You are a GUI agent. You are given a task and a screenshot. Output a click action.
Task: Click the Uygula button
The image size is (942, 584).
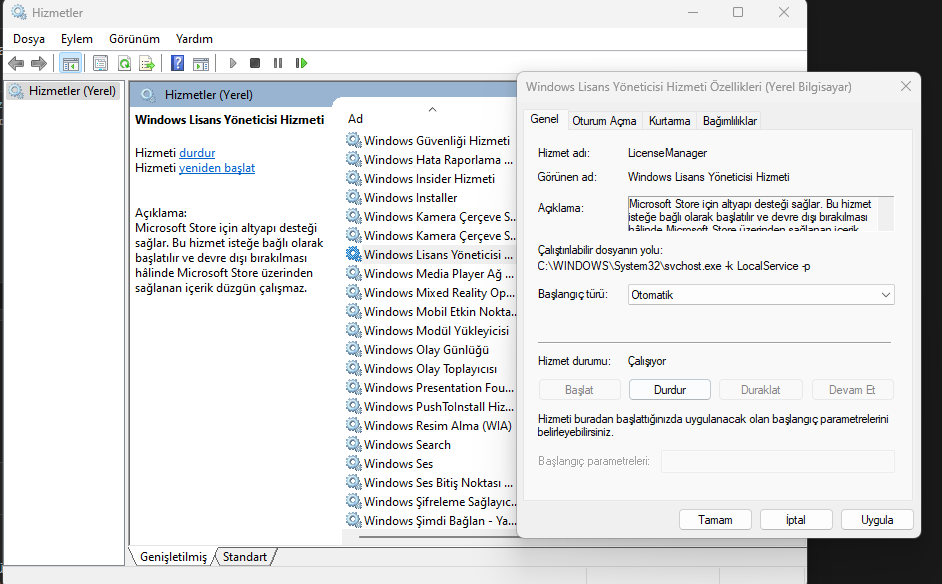[x=877, y=520]
